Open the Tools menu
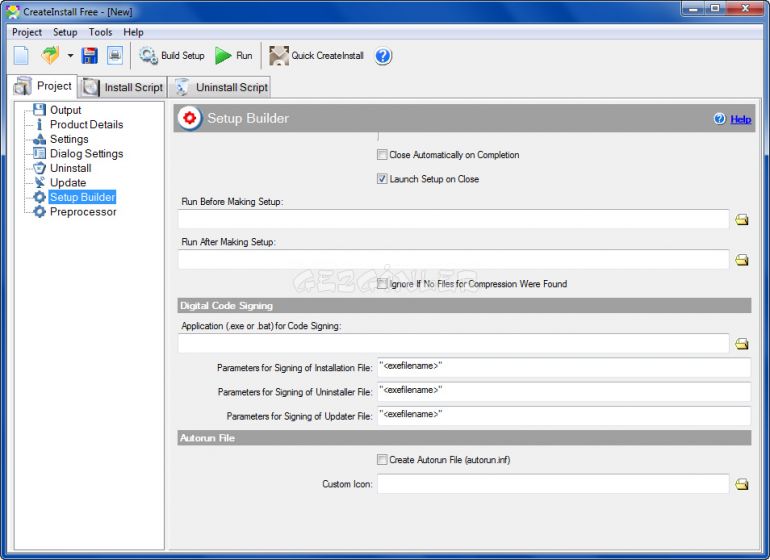The width and height of the screenshot is (770, 560). coord(100,32)
